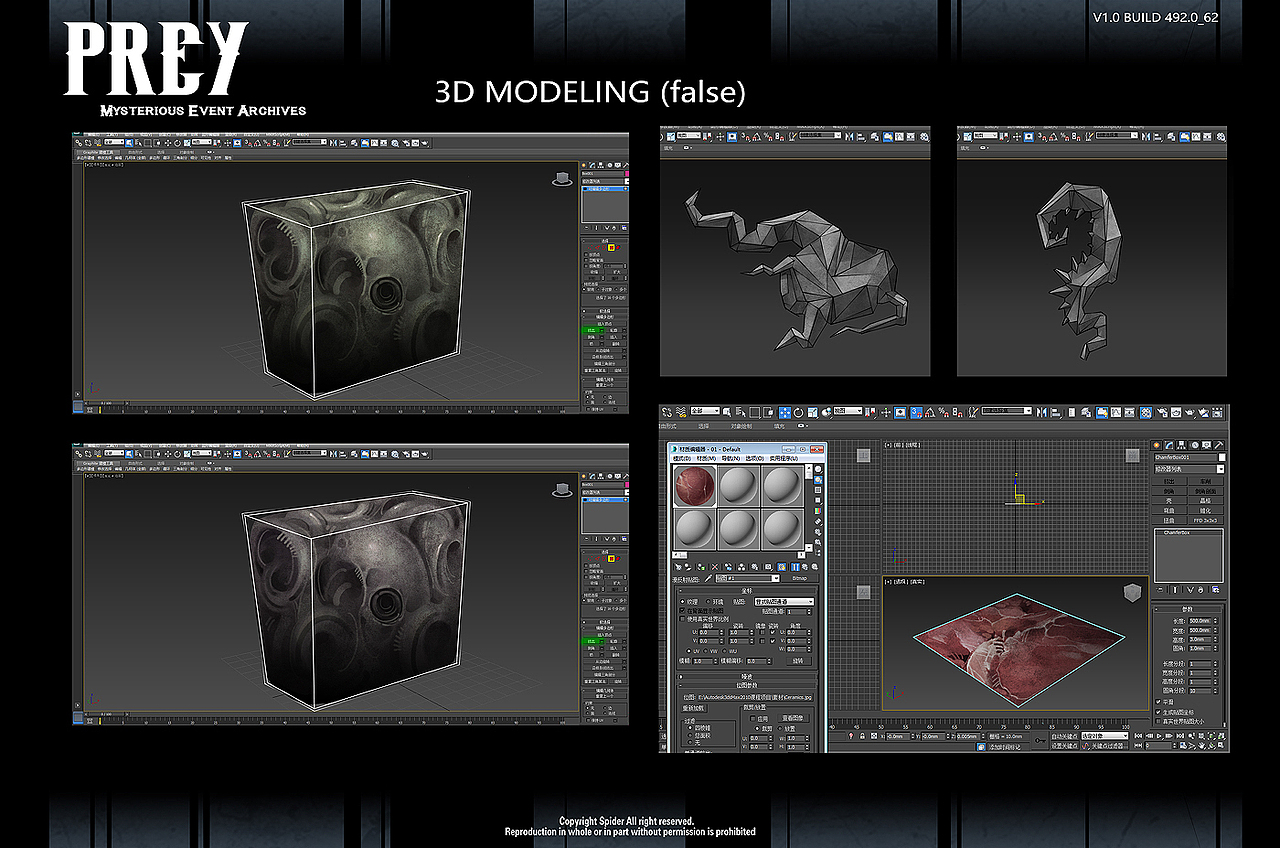
Task: Click the ViewCube in the heart-texture perspective viewport
Action: [1130, 593]
